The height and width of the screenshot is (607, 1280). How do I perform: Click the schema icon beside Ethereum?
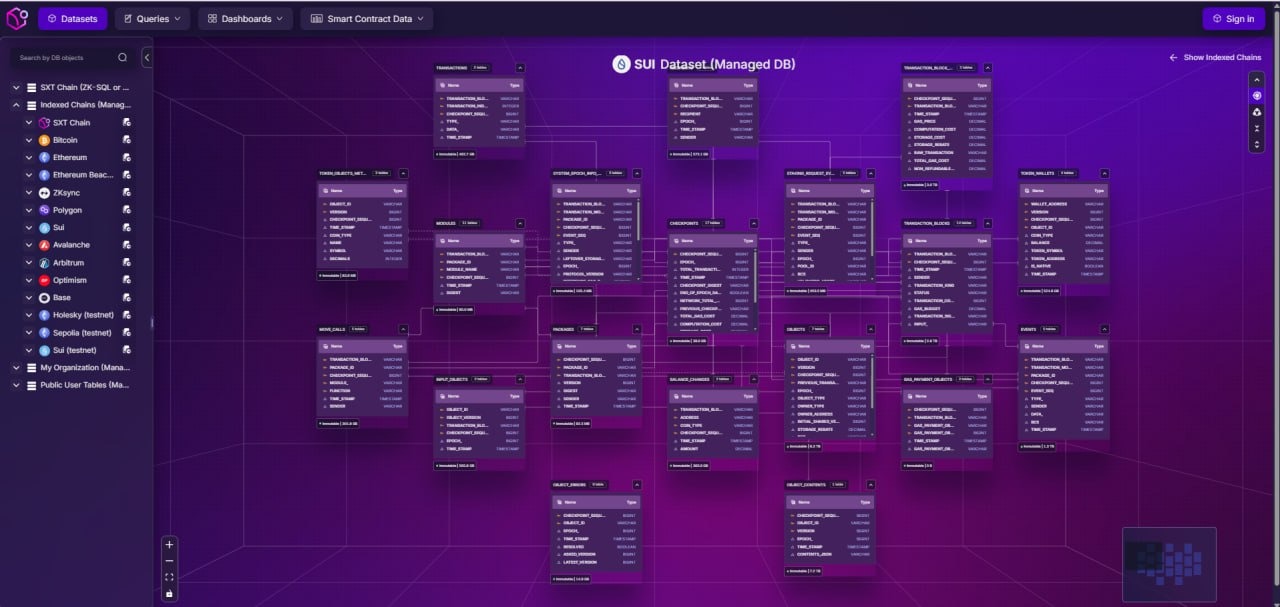[127, 158]
